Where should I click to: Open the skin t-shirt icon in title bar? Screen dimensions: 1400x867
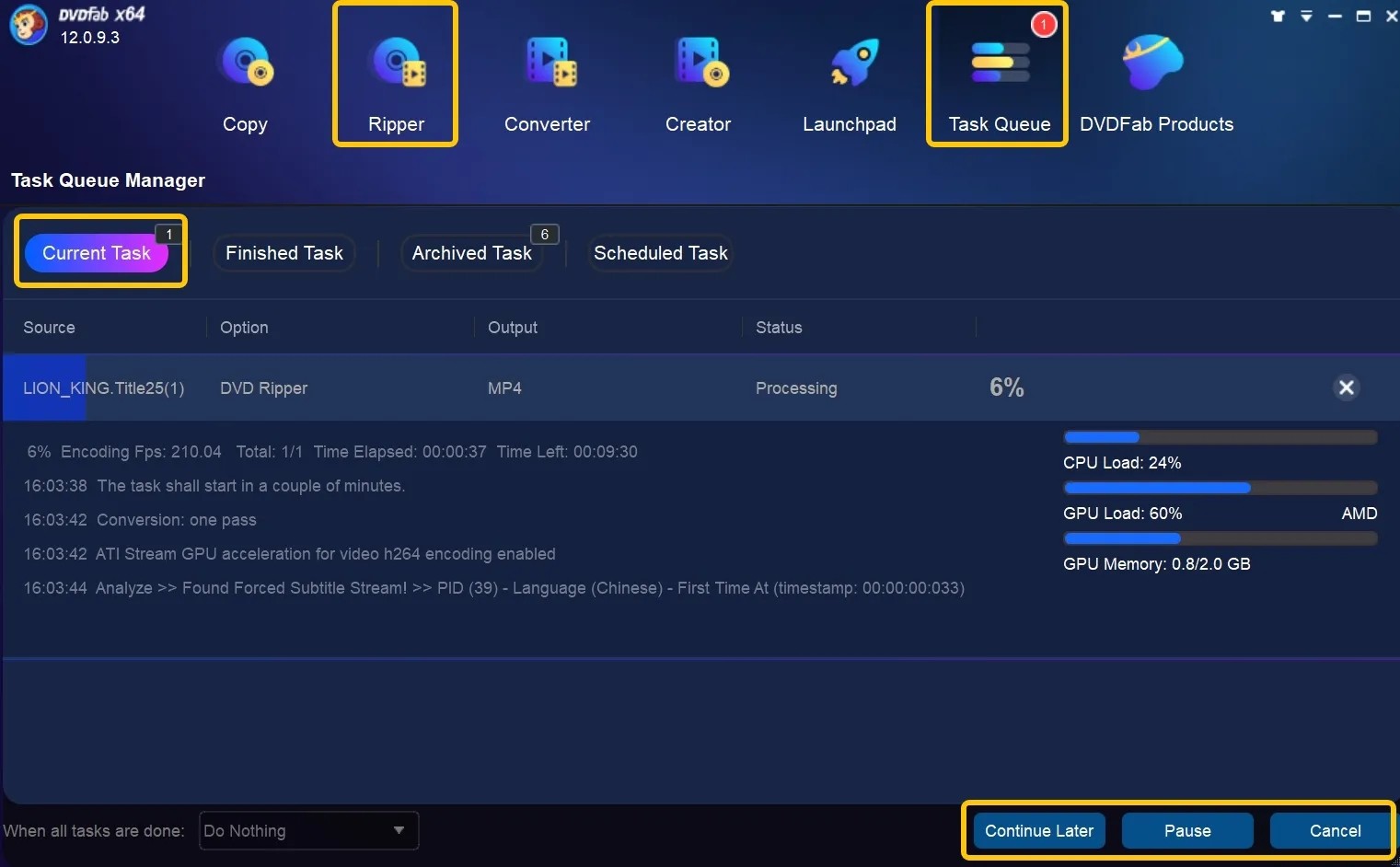point(1278,16)
